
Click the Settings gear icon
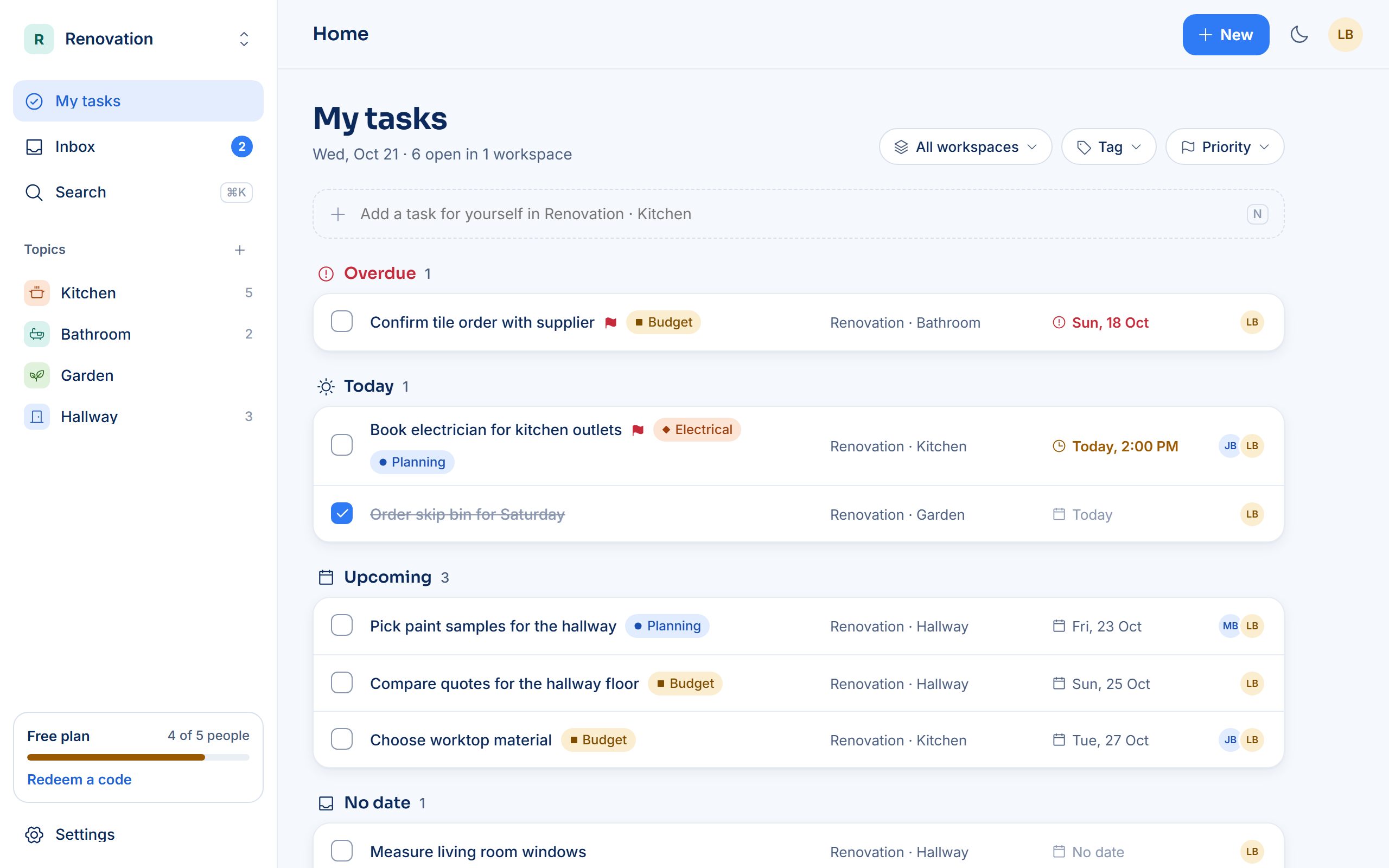tap(34, 834)
